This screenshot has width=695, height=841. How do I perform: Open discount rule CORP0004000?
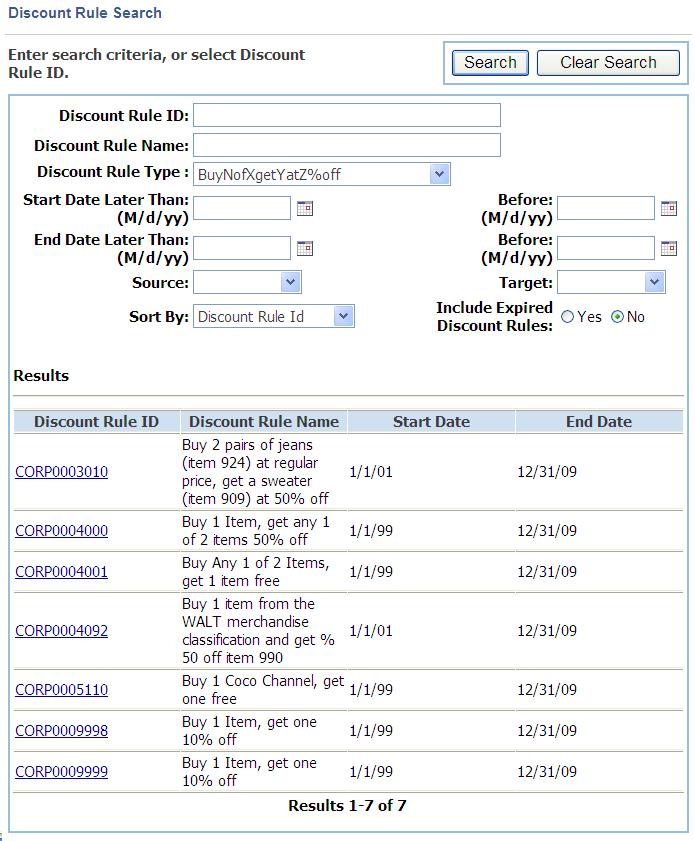point(62,531)
